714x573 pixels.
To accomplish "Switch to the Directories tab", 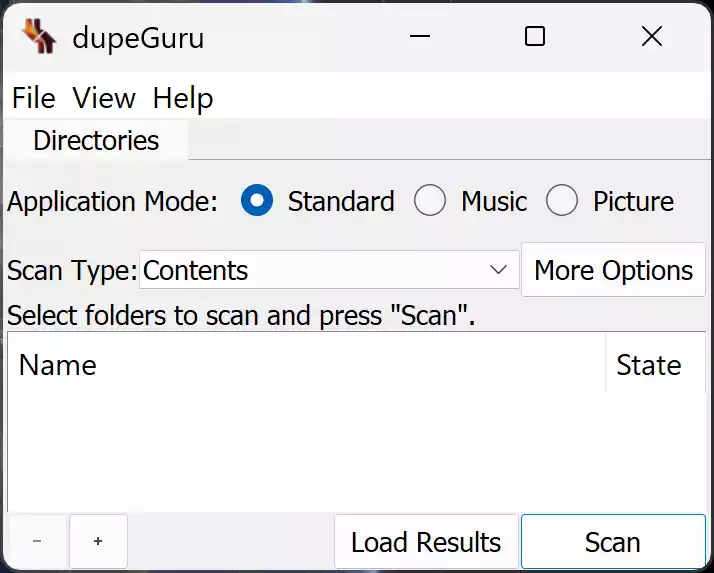I will coord(96,140).
